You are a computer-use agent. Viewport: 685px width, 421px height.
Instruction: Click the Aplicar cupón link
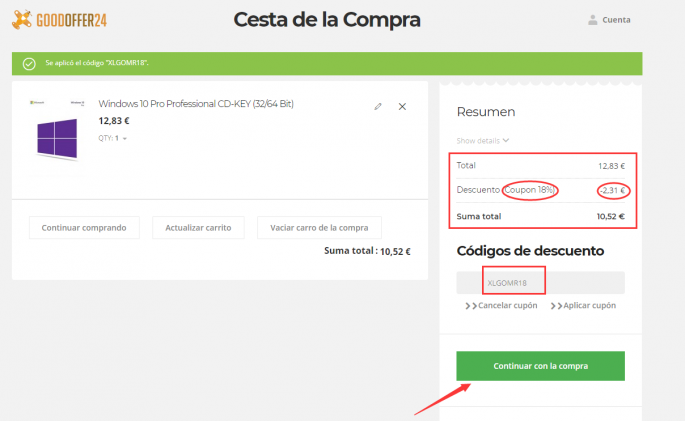click(x=591, y=305)
